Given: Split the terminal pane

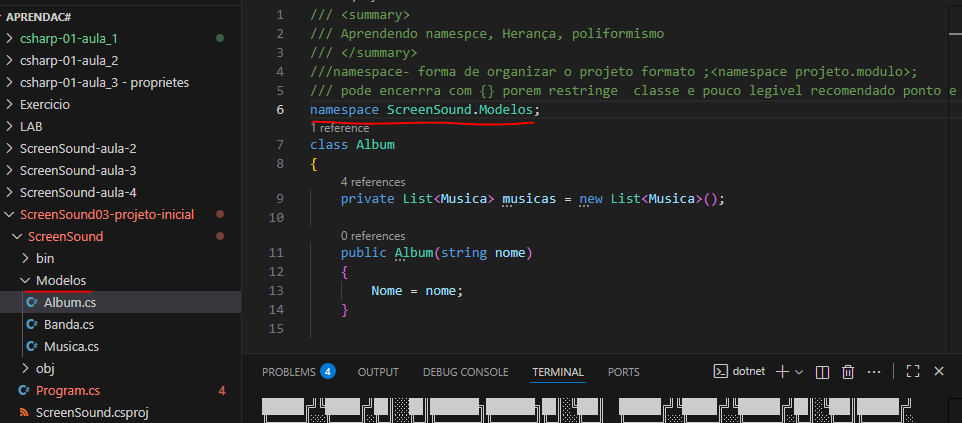Looking at the screenshot, I should pos(822,371).
